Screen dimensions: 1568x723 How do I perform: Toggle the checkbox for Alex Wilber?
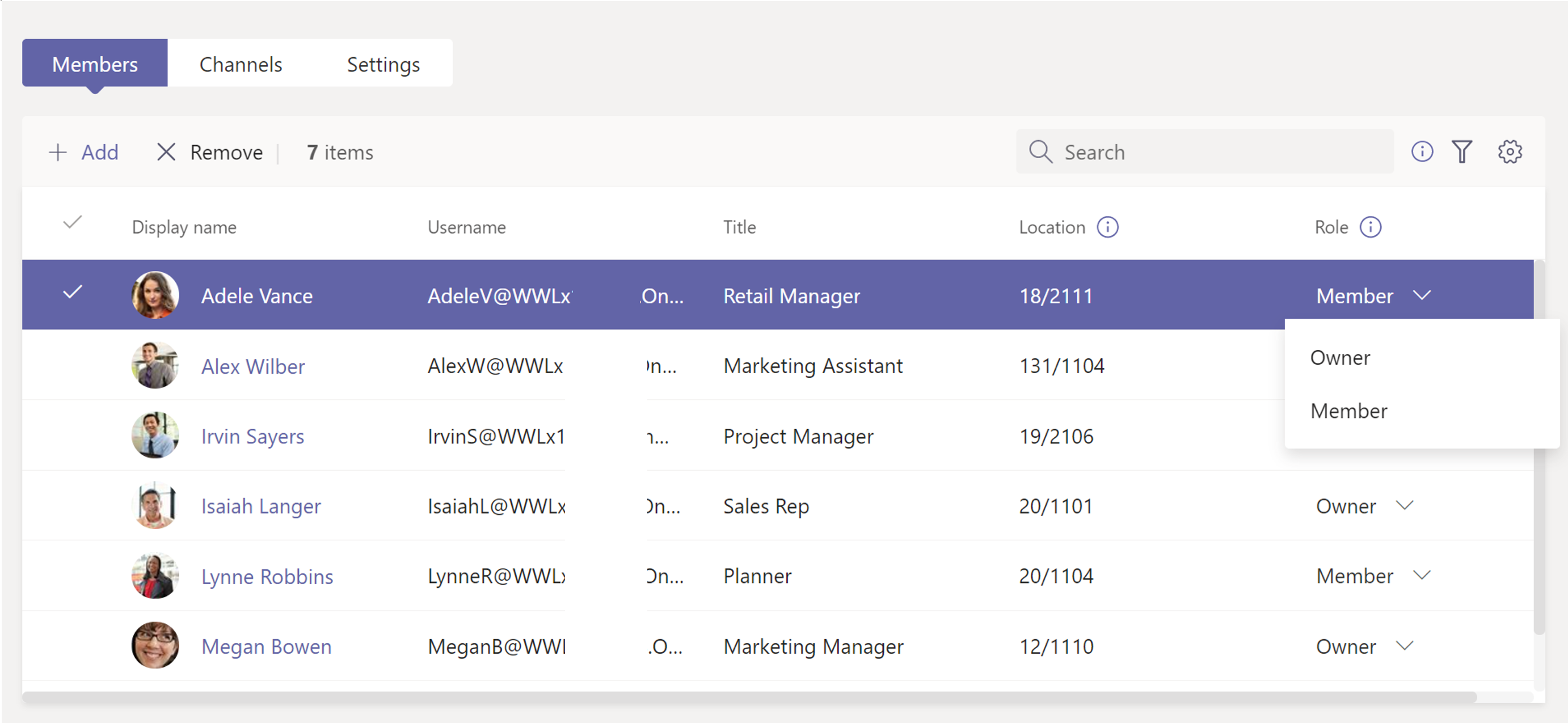pos(72,365)
